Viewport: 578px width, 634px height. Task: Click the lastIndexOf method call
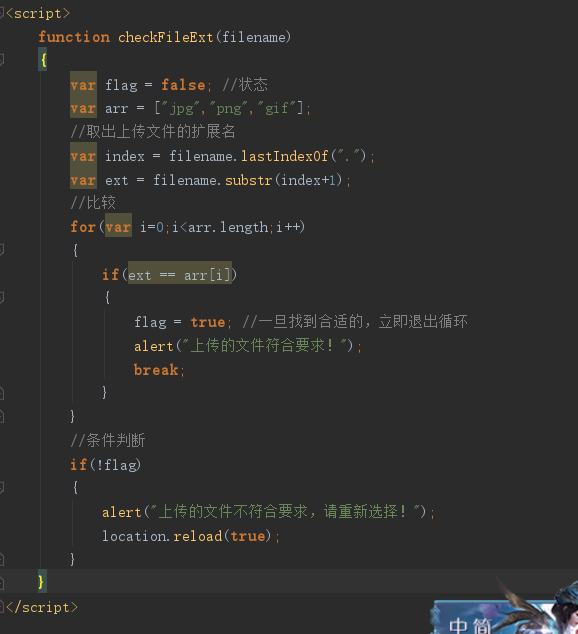pos(285,156)
